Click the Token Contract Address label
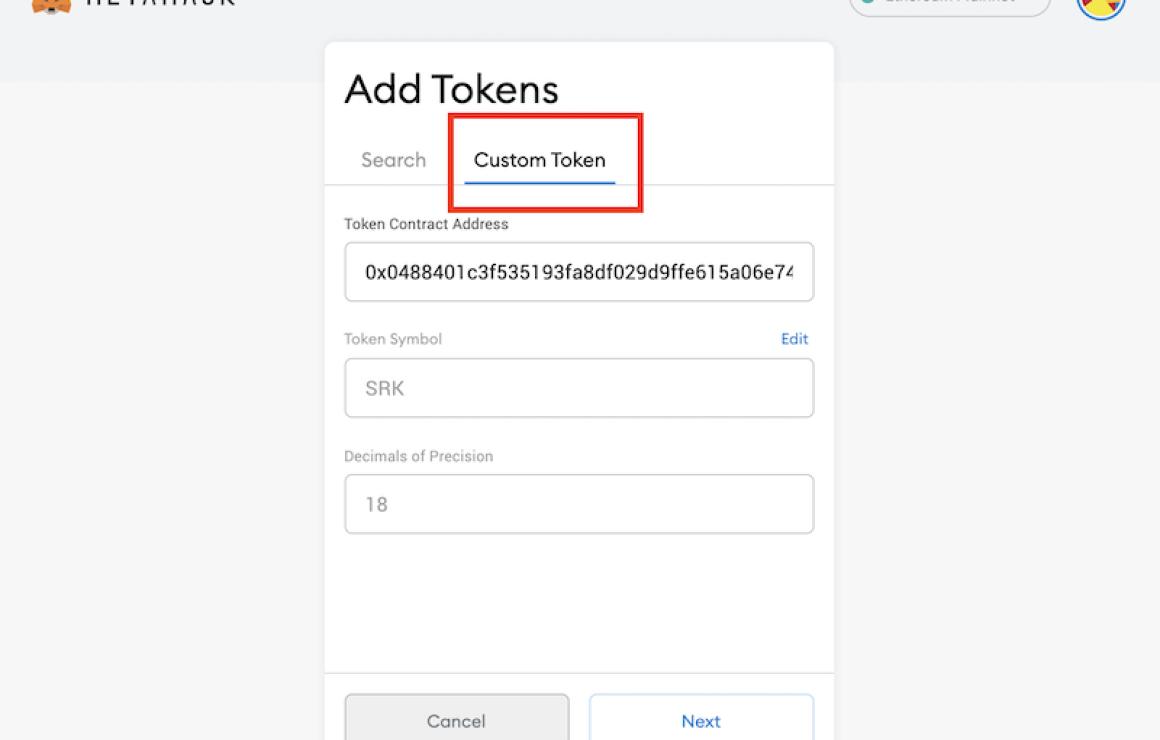 coord(426,224)
